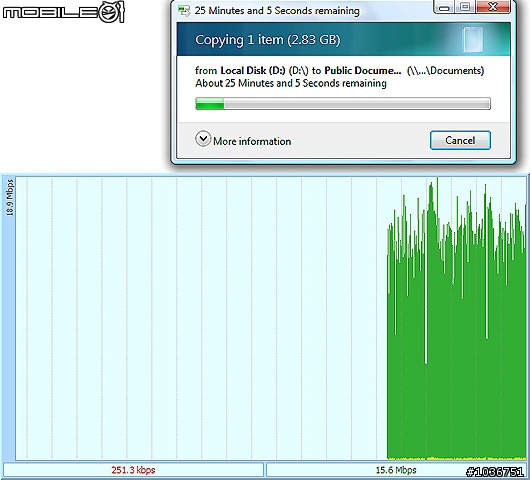Click 'About 25 Minutes and 5 Seconds remaining' text
The width and height of the screenshot is (530, 480).
pos(291,83)
